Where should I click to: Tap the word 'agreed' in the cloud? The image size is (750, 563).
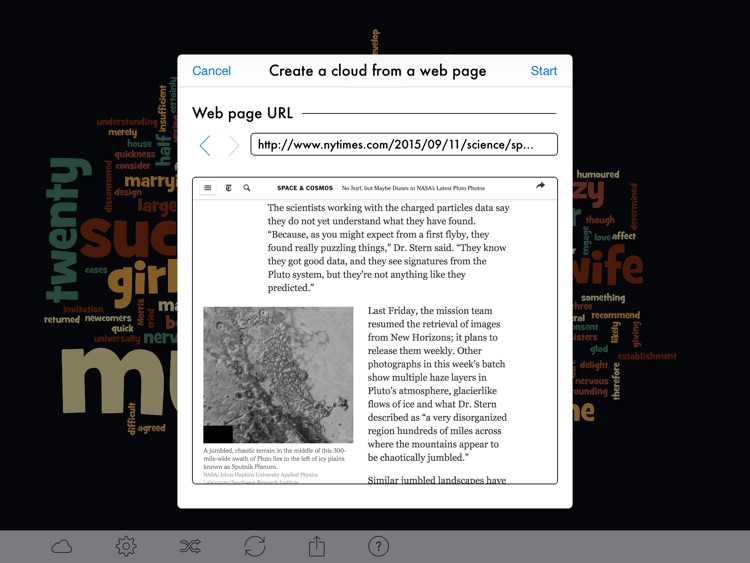tap(151, 428)
